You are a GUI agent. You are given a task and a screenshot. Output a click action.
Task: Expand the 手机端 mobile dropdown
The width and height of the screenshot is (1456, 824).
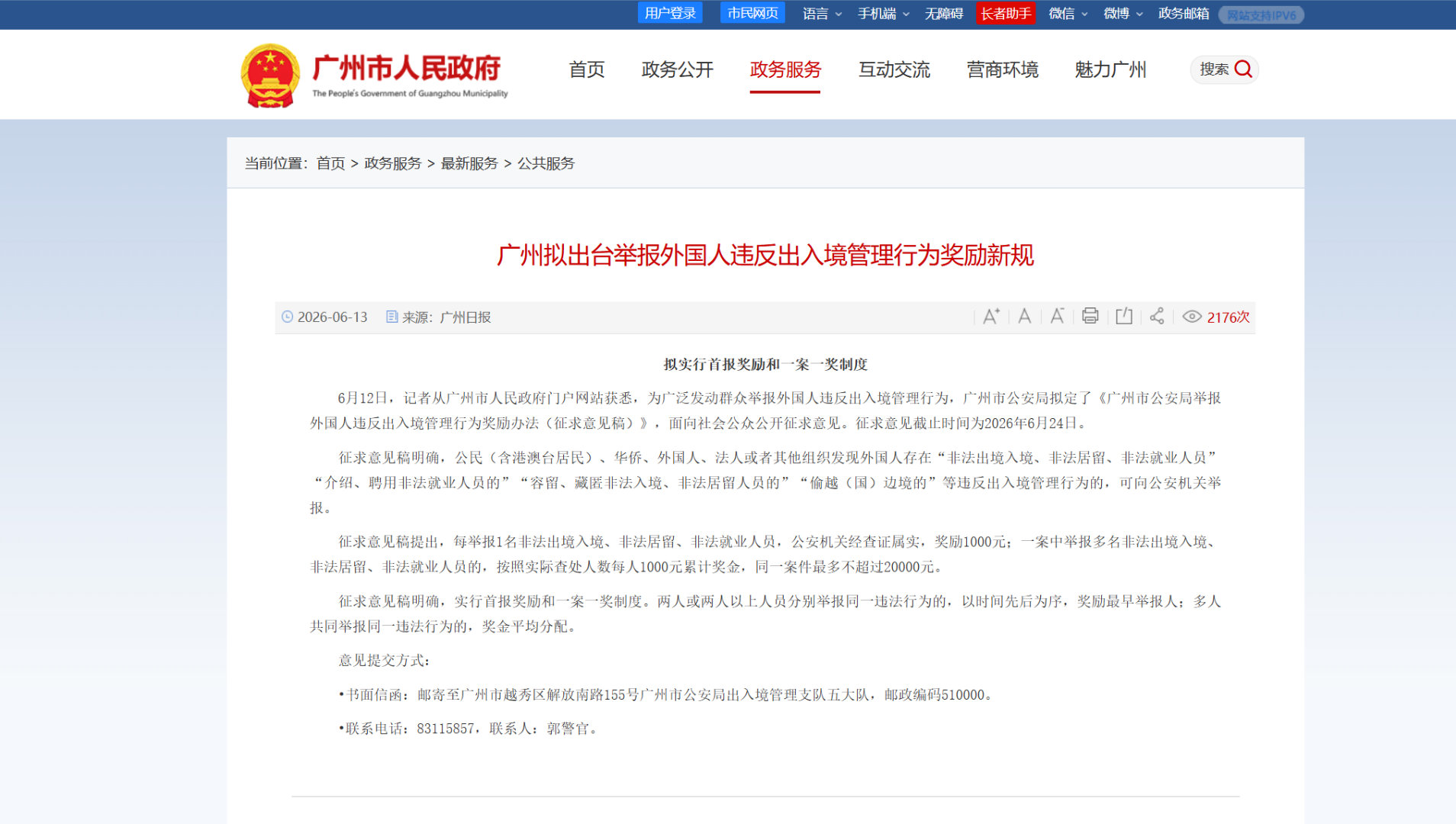pyautogui.click(x=884, y=14)
